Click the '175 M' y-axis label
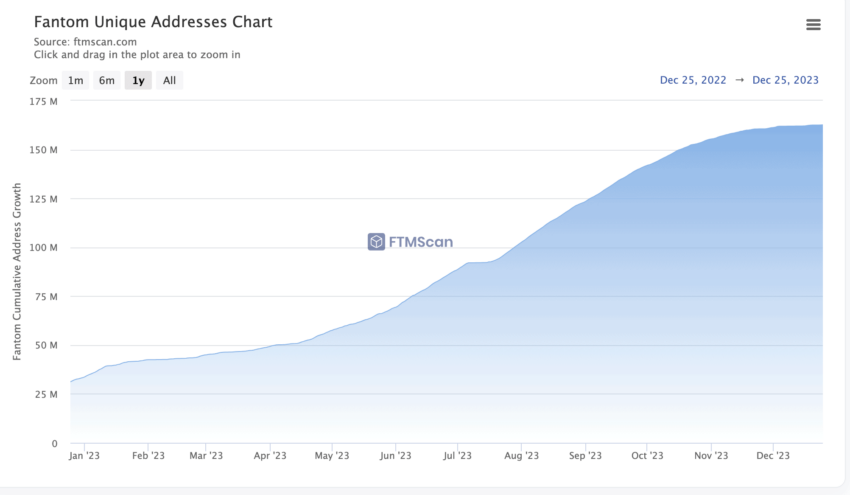850x495 pixels. pos(43,101)
